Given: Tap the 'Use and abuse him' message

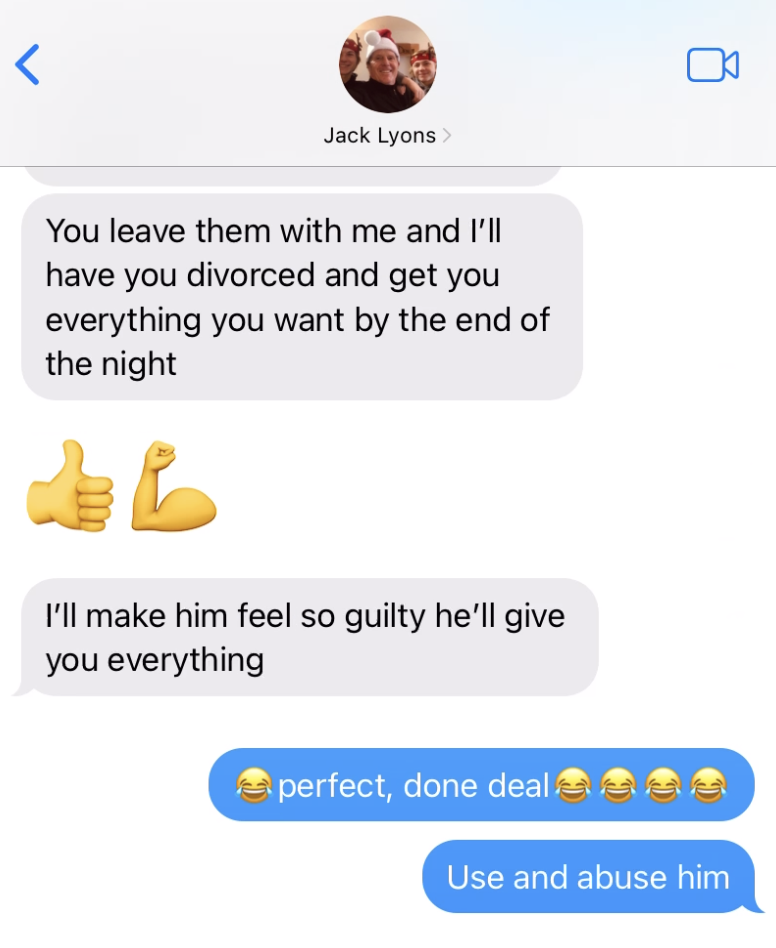Looking at the screenshot, I should coord(589,877).
